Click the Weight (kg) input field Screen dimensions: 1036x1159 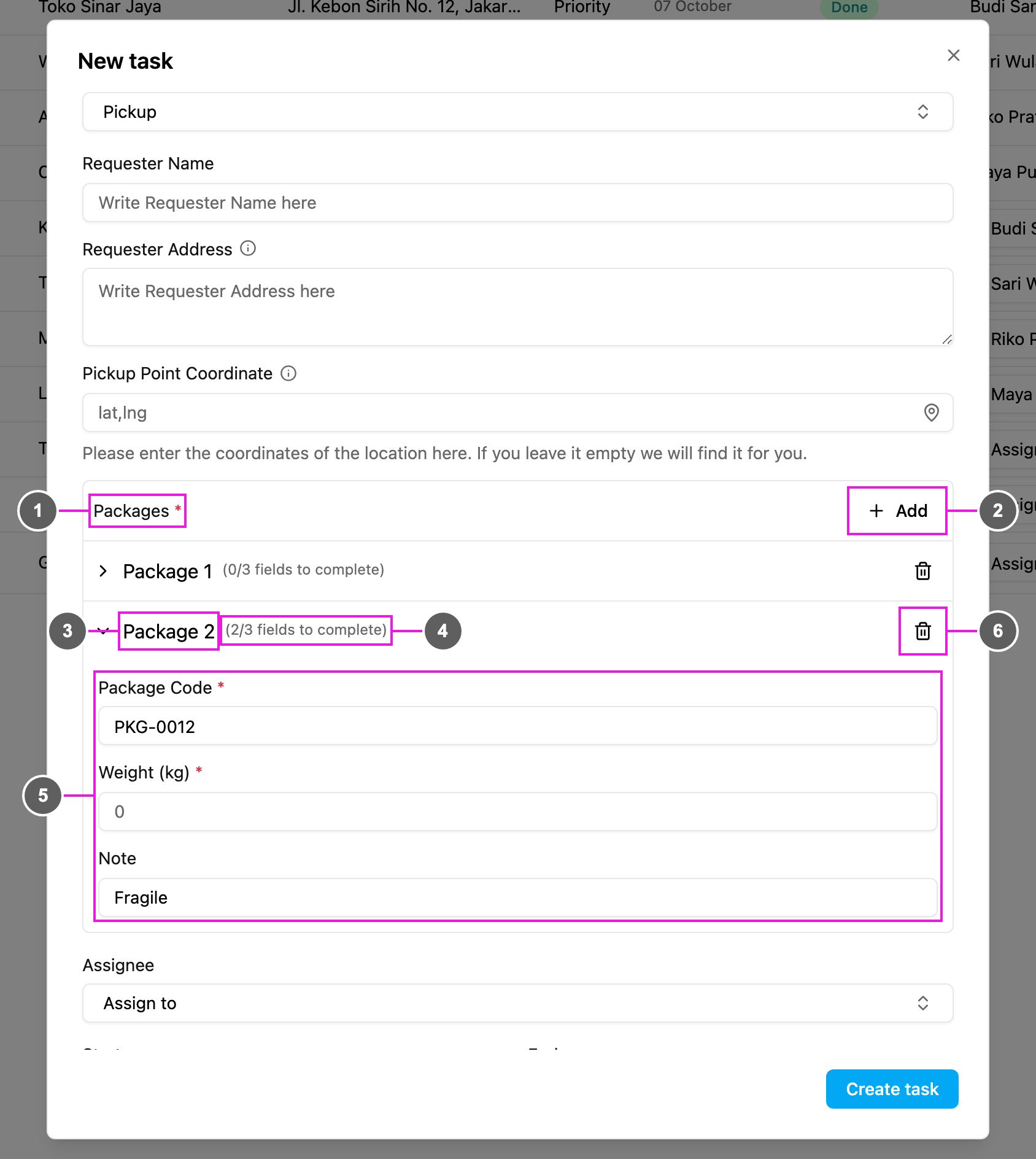[x=517, y=812]
